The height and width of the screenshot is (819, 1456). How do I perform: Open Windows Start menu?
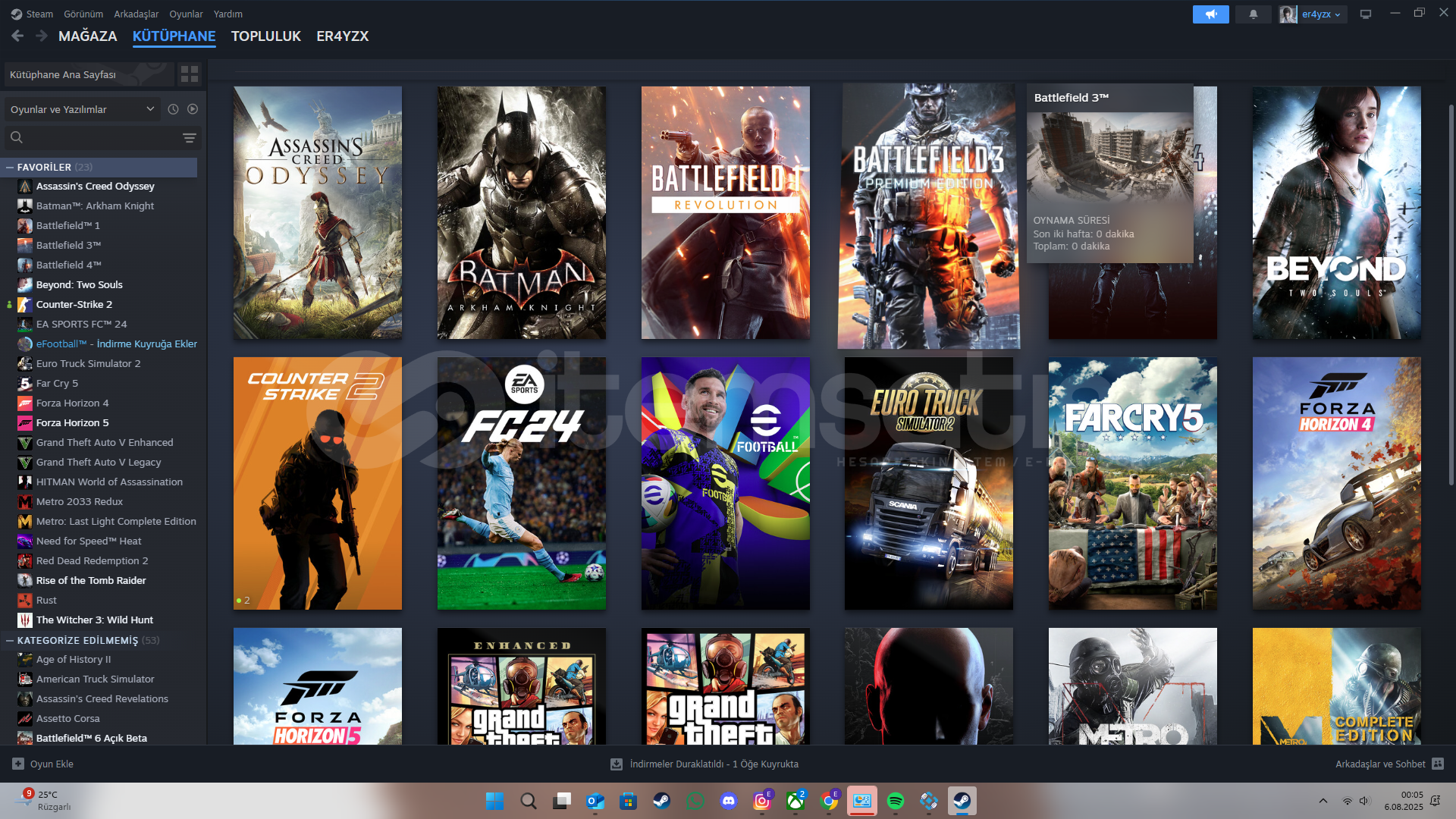pos(494,801)
